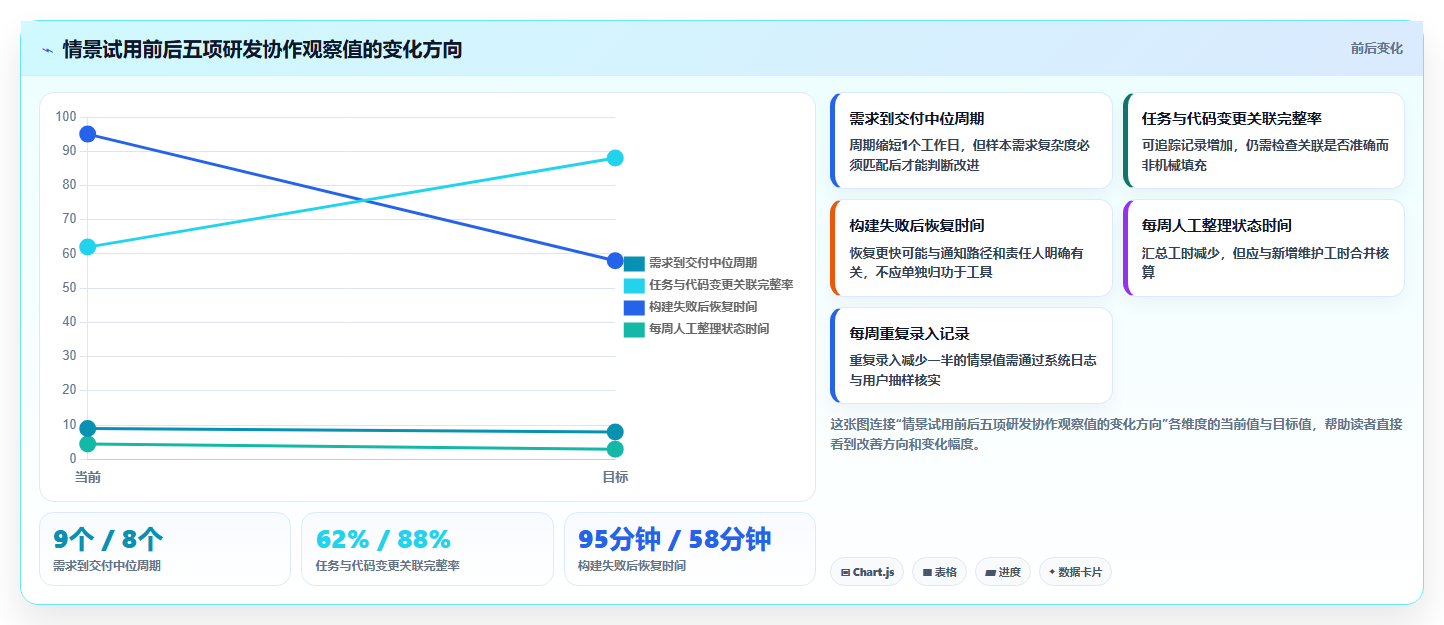Viewport: 1444px width, 625px height.
Task: Click the 当前 x-axis label
Action: [88, 477]
